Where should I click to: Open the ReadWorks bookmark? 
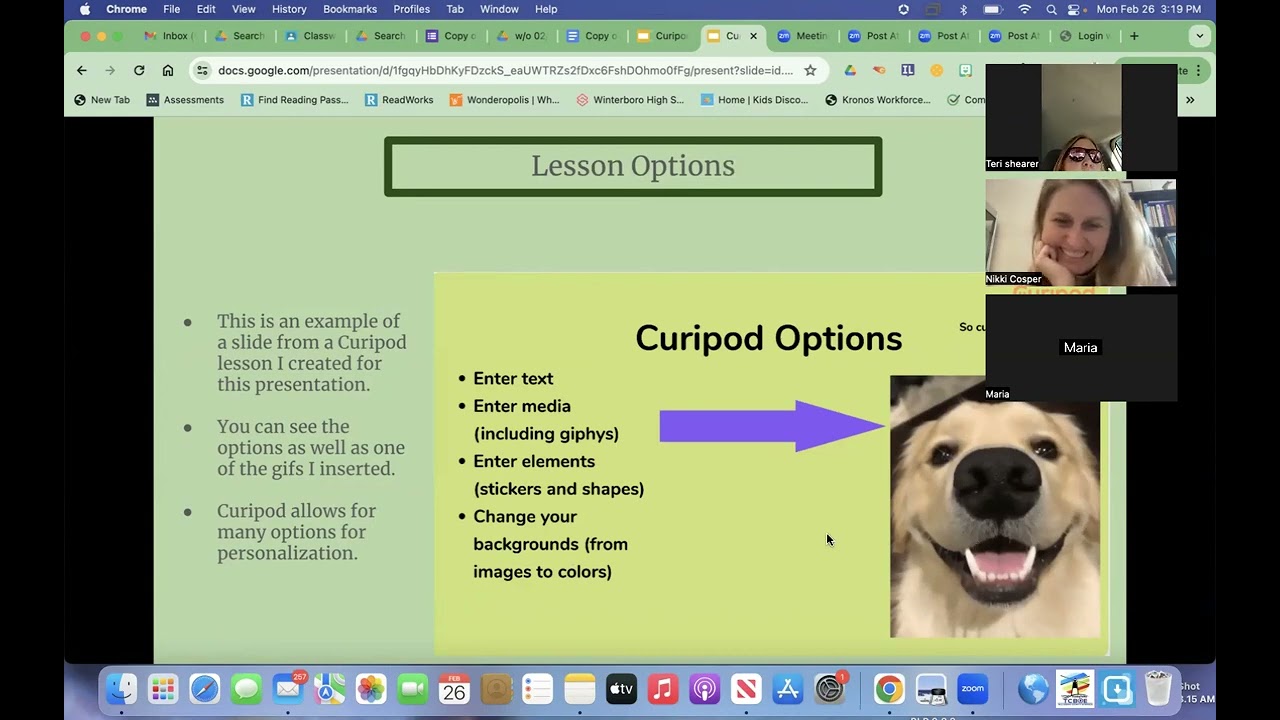(x=399, y=100)
